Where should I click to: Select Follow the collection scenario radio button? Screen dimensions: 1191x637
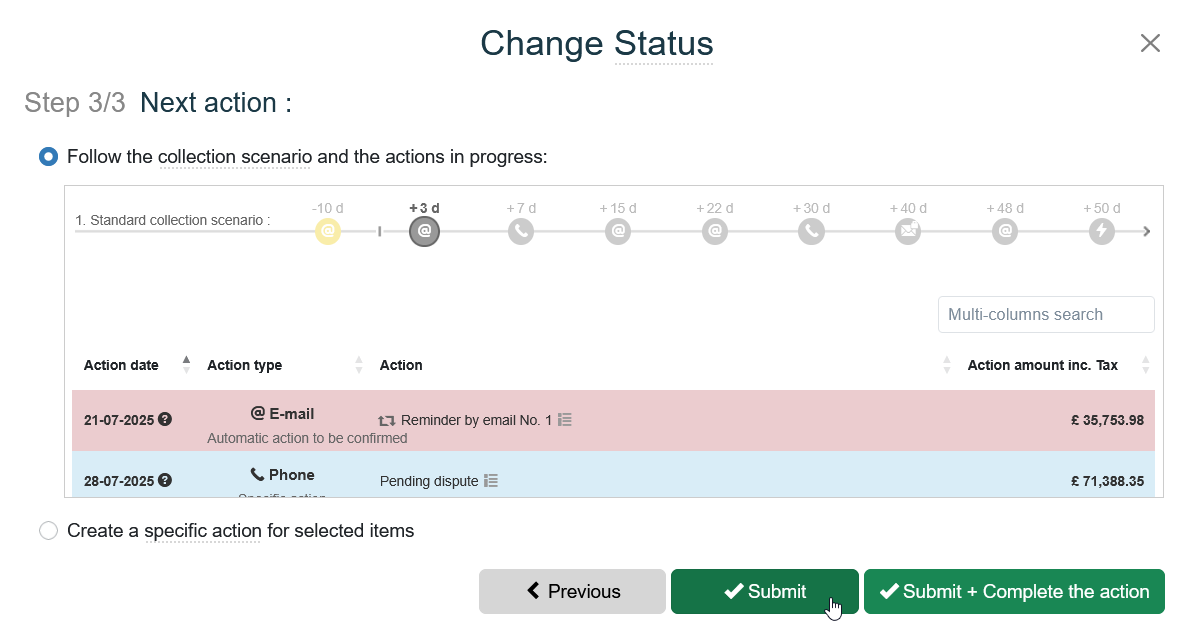tap(48, 157)
